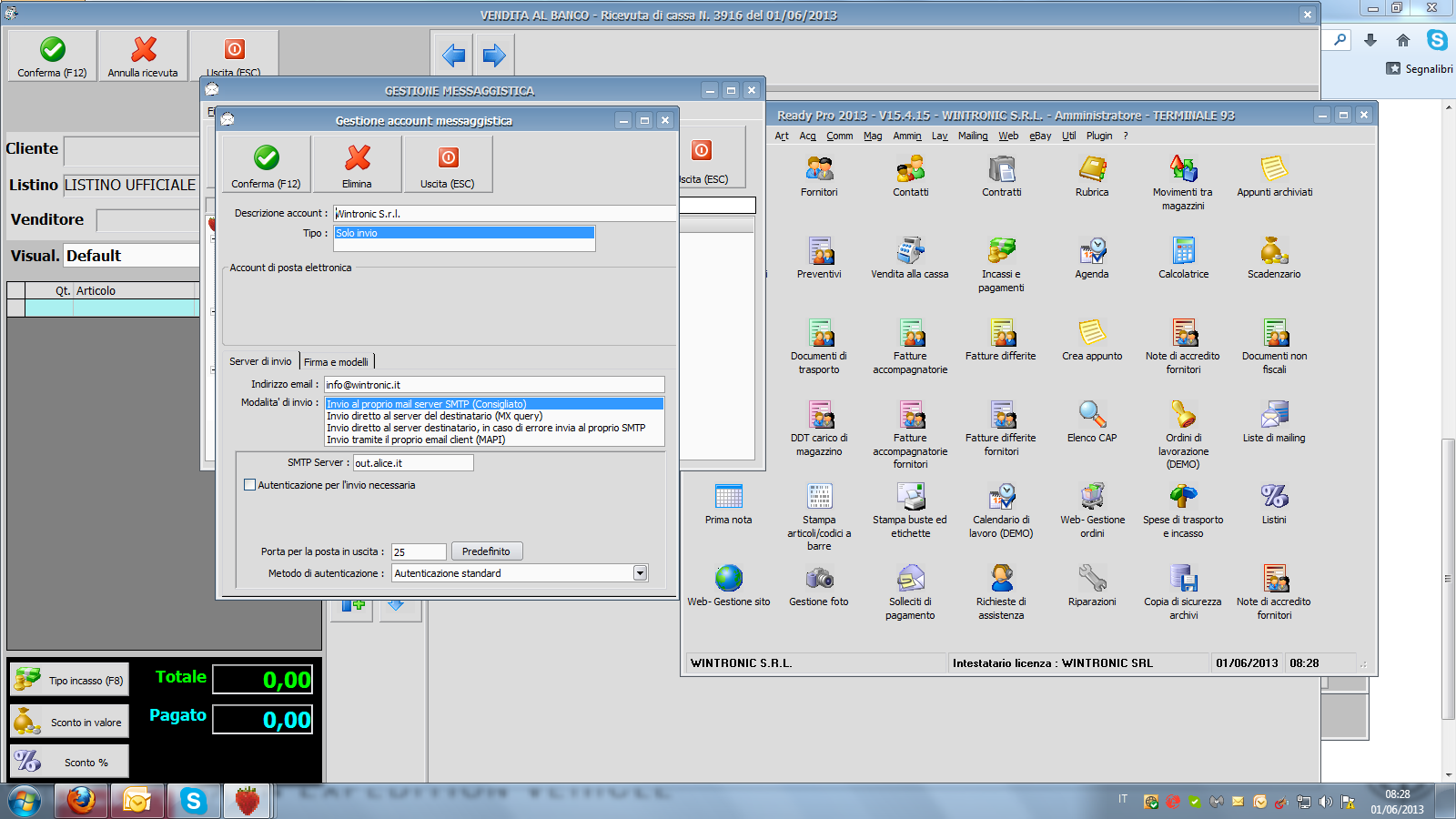Viewport: 1456px width, 819px height.
Task: Open the Ammin menu
Action: 907,136
